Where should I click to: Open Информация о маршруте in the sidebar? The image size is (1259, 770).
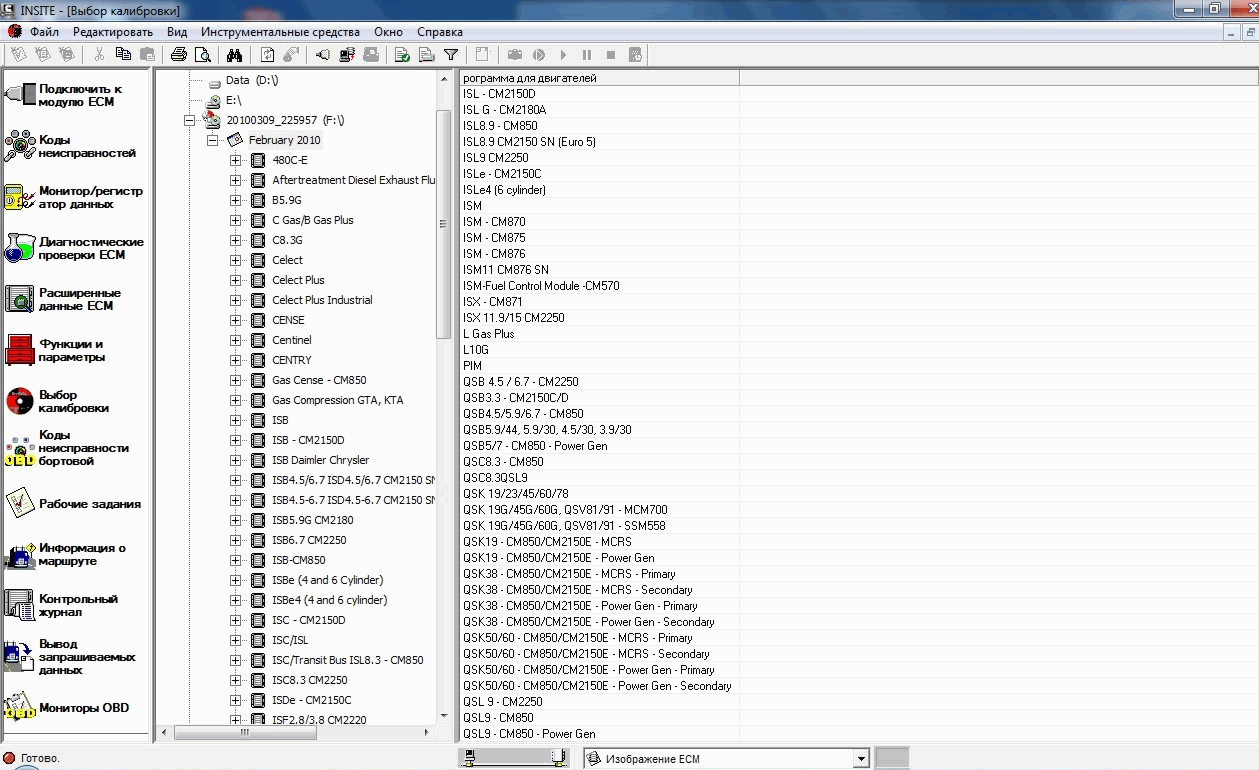coord(77,554)
